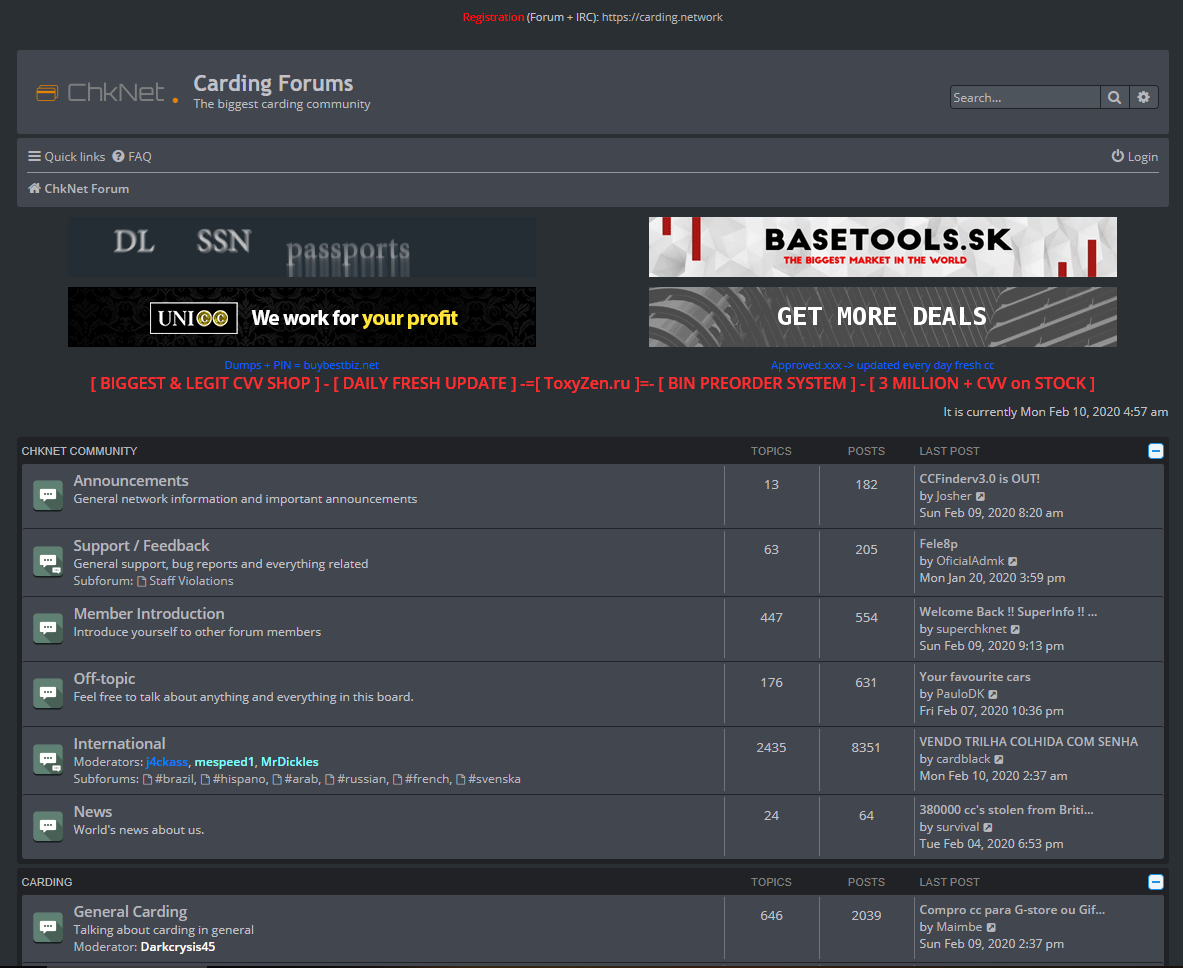Open advanced search via the gear icon
1183x968 pixels.
coord(1144,97)
